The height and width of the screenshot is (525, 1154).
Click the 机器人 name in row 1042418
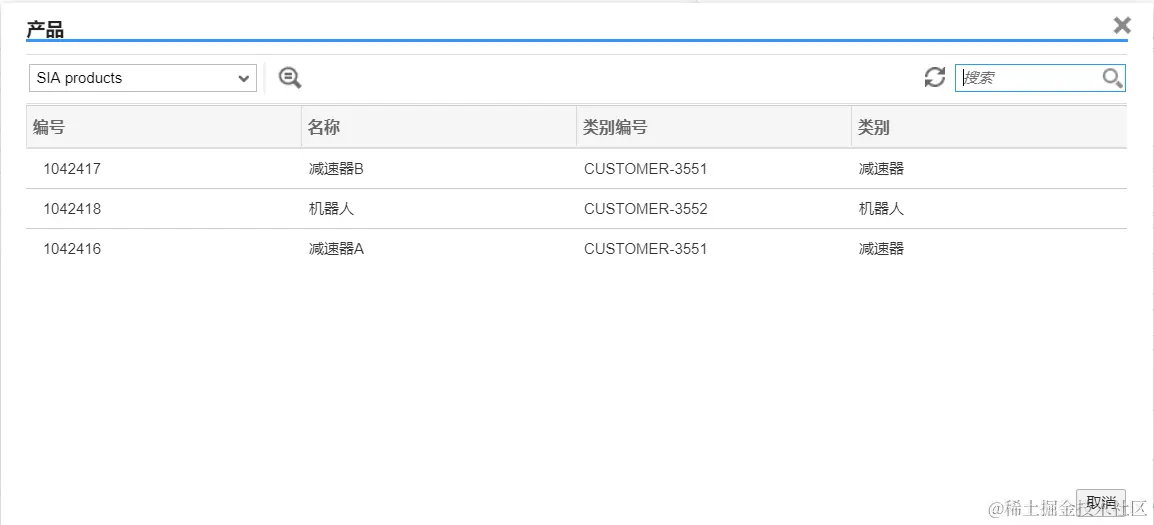(331, 209)
